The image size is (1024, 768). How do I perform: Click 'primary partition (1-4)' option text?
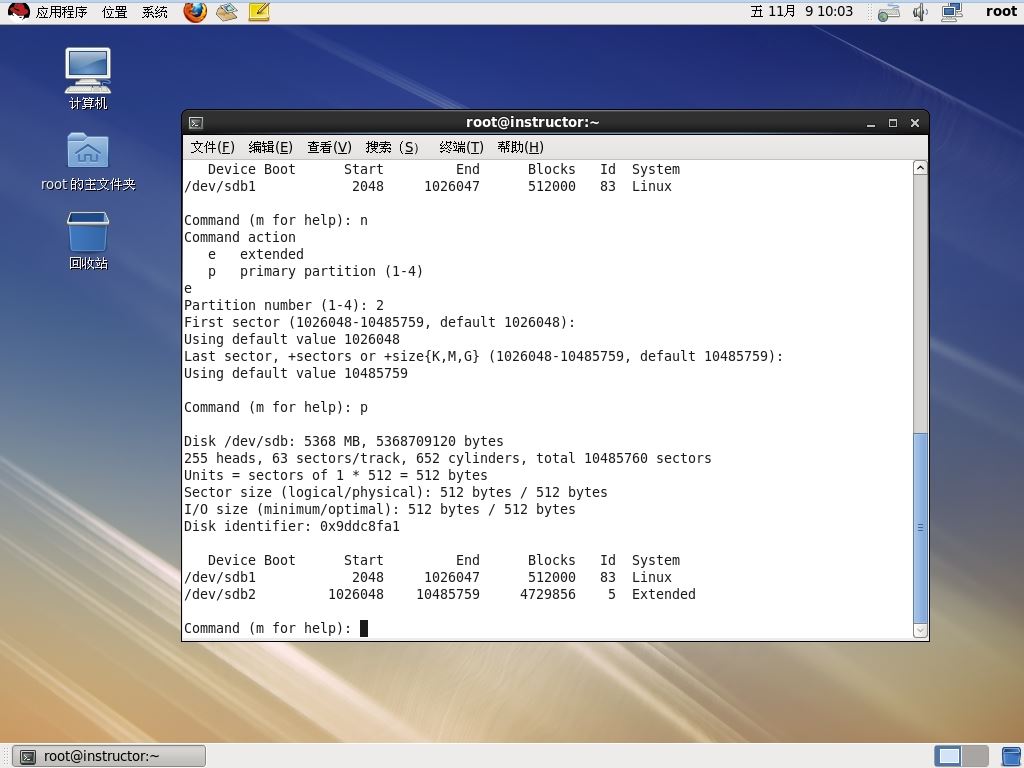click(331, 272)
